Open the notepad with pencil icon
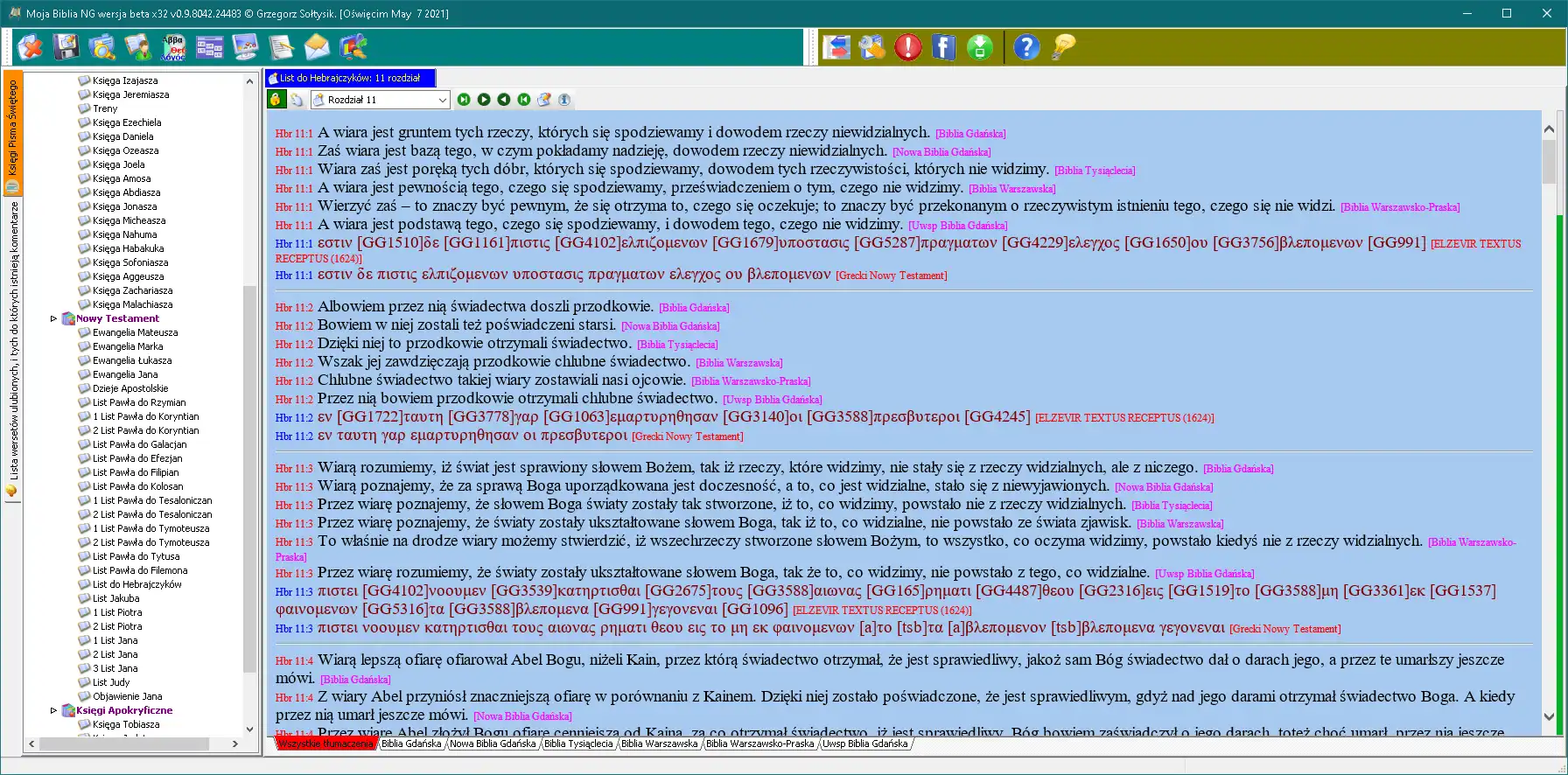The image size is (1568, 775). tap(281, 46)
